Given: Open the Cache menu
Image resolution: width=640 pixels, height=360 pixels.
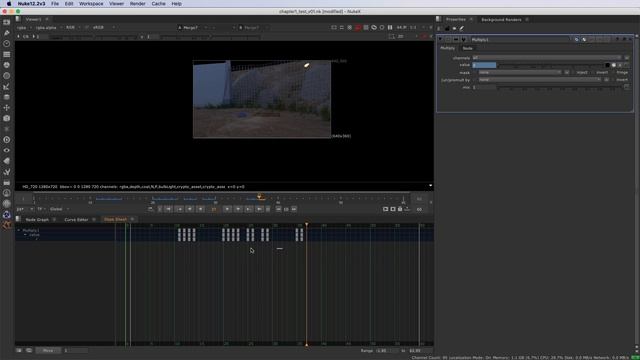Looking at the screenshot, I should click(x=158, y=4).
